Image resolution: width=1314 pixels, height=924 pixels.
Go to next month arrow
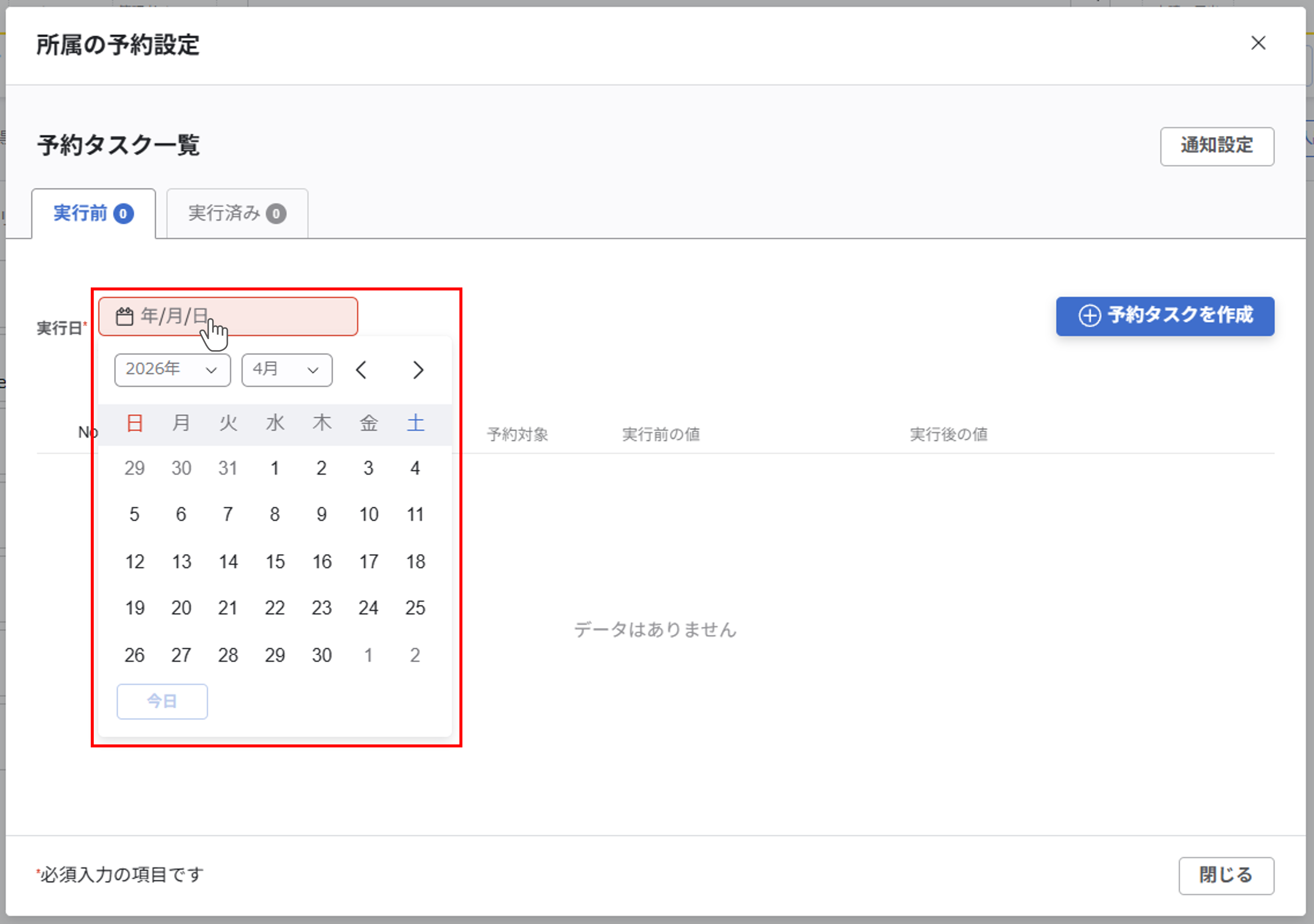click(x=418, y=370)
